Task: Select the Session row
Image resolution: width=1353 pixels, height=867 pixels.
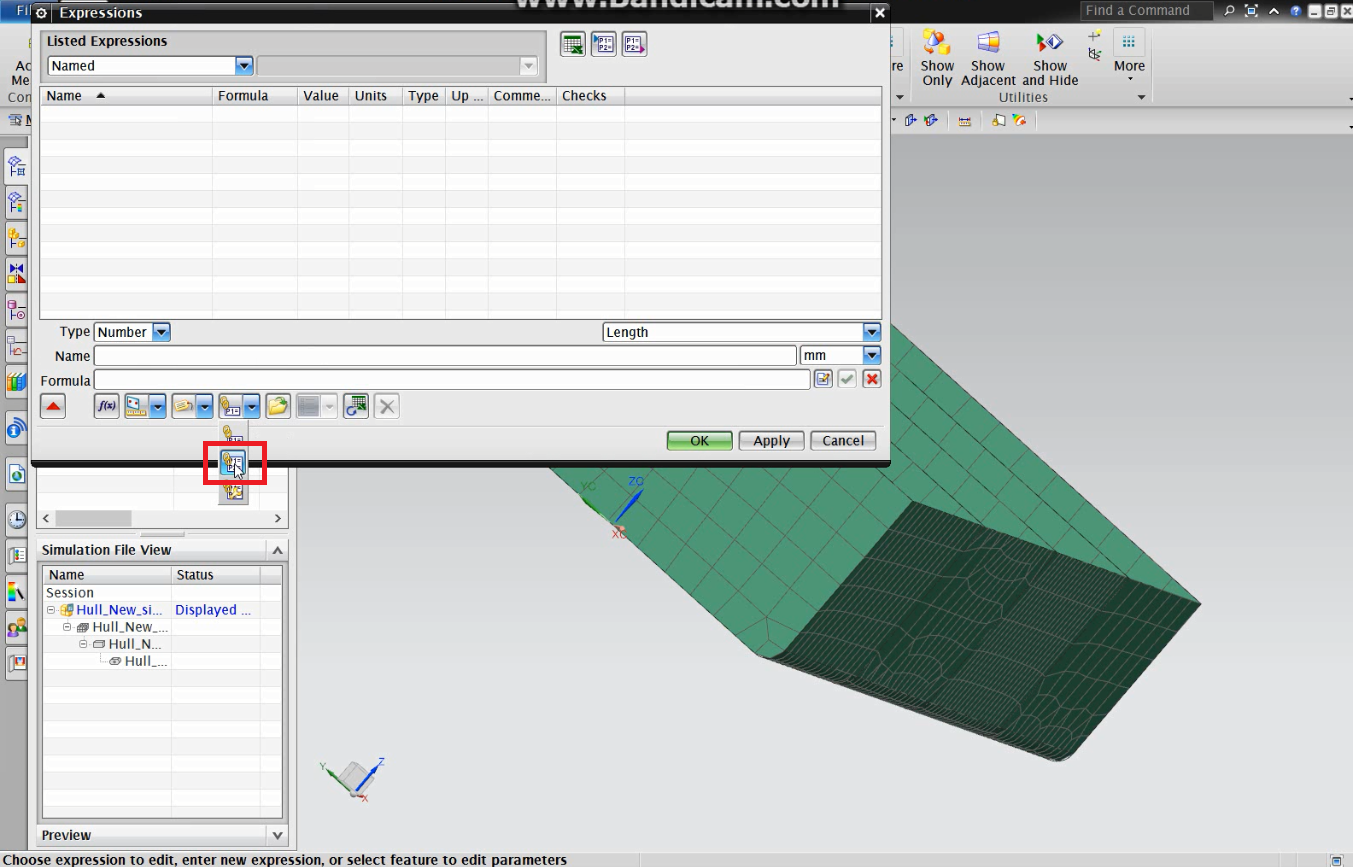Action: pyautogui.click(x=161, y=593)
